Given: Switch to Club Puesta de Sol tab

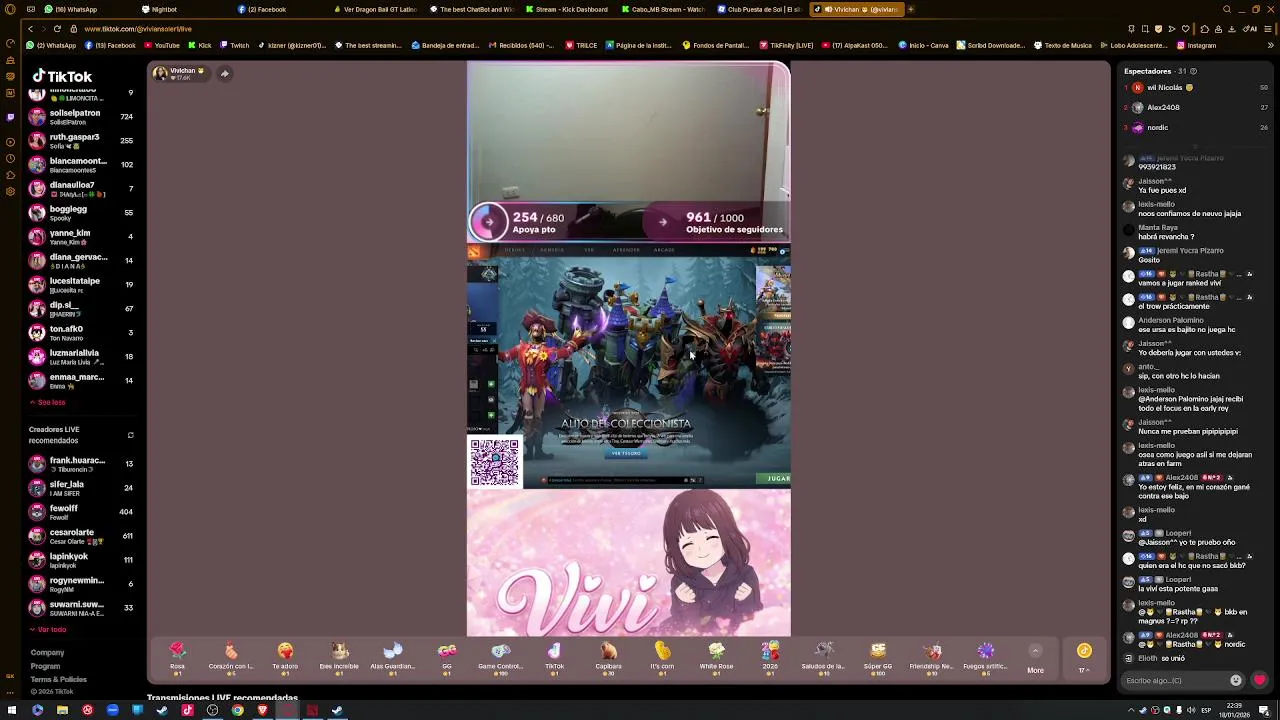Looking at the screenshot, I should (x=762, y=9).
